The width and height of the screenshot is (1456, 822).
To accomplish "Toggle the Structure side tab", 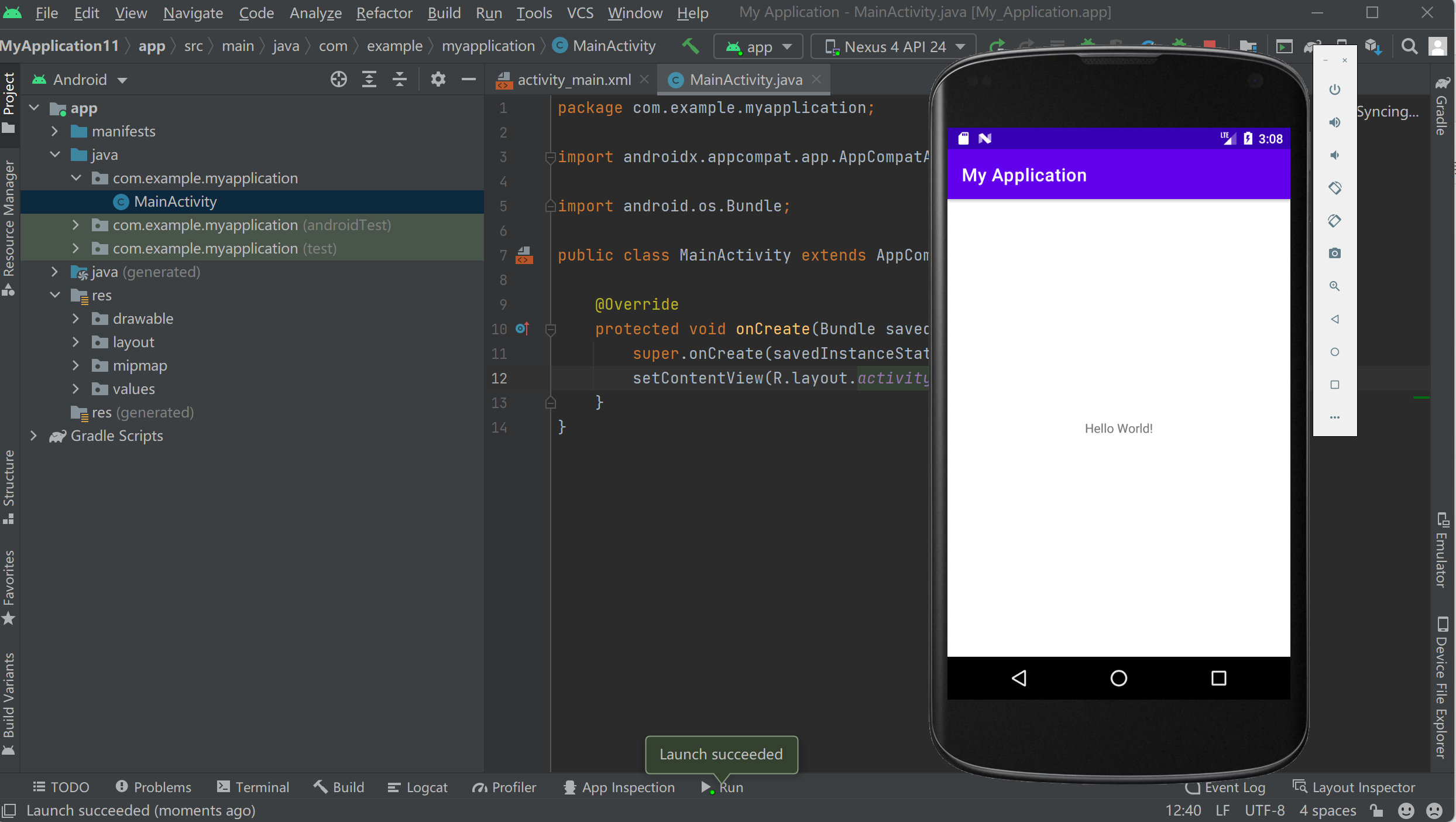I will click(x=9, y=487).
